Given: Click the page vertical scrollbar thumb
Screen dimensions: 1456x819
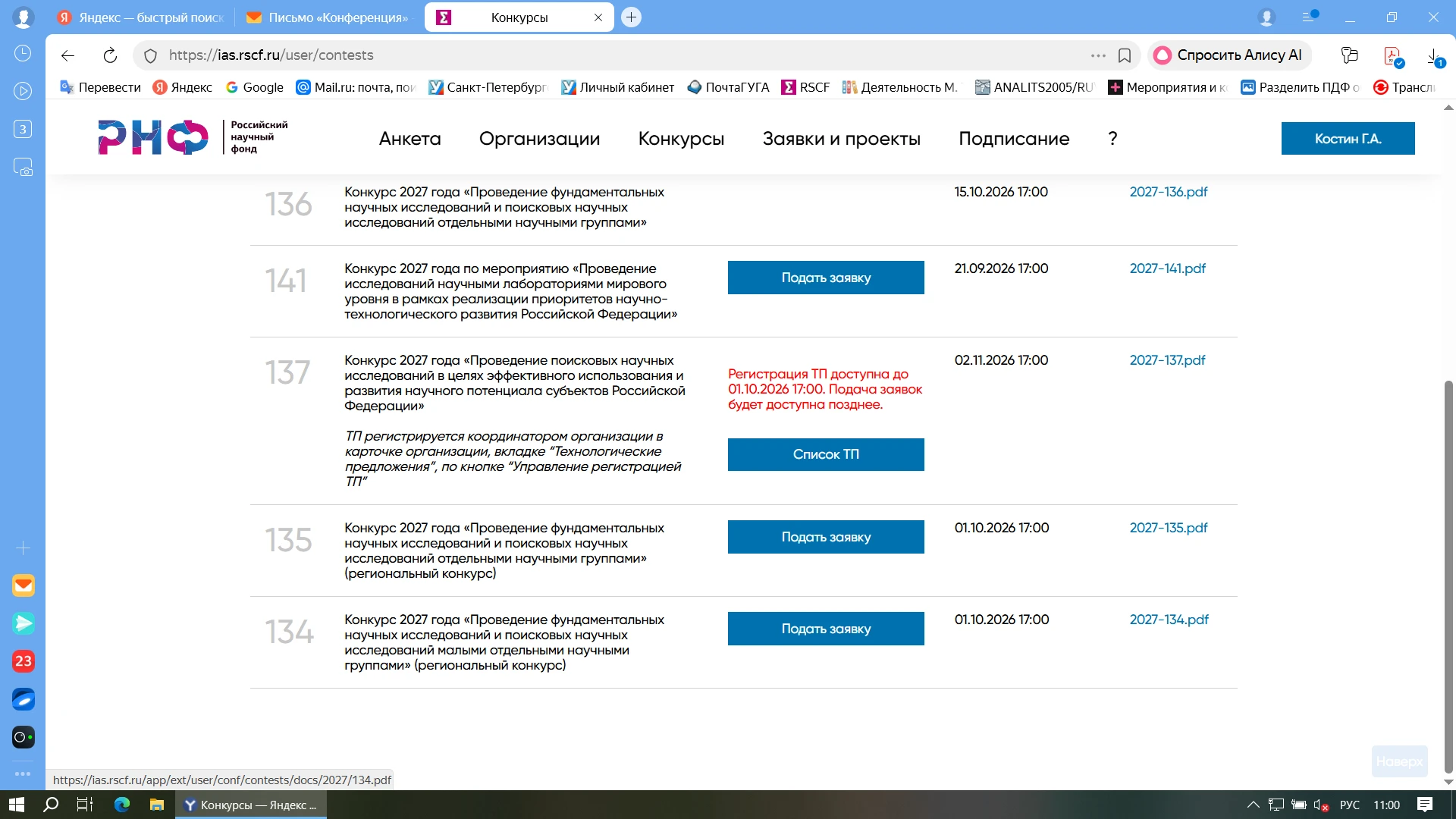Looking at the screenshot, I should (x=1448, y=576).
